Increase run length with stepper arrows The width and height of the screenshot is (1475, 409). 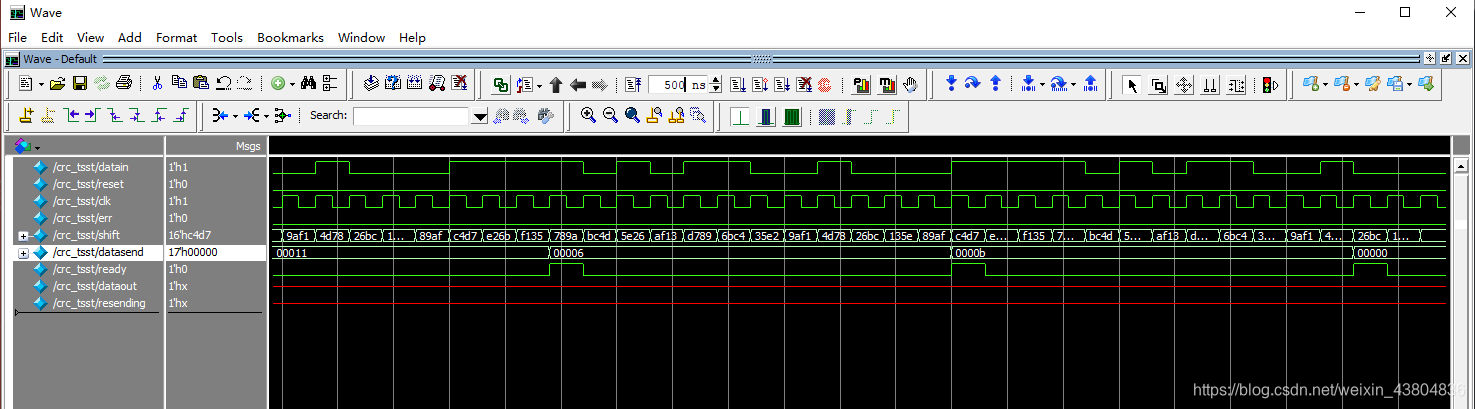pos(715,81)
